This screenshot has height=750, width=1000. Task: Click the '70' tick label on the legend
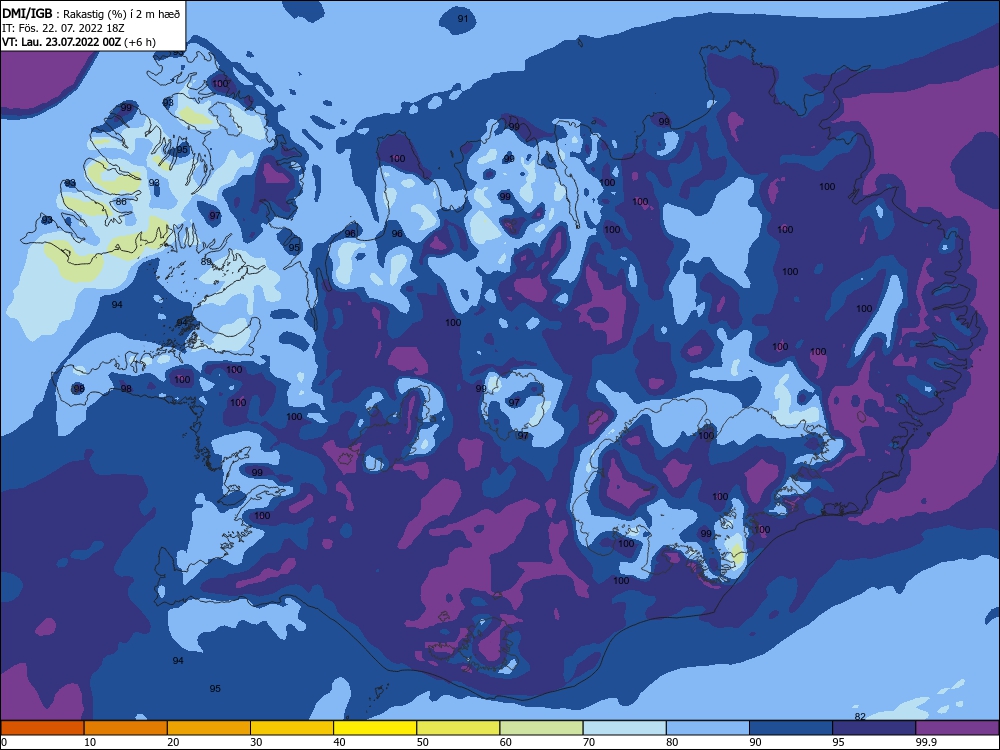(589, 742)
